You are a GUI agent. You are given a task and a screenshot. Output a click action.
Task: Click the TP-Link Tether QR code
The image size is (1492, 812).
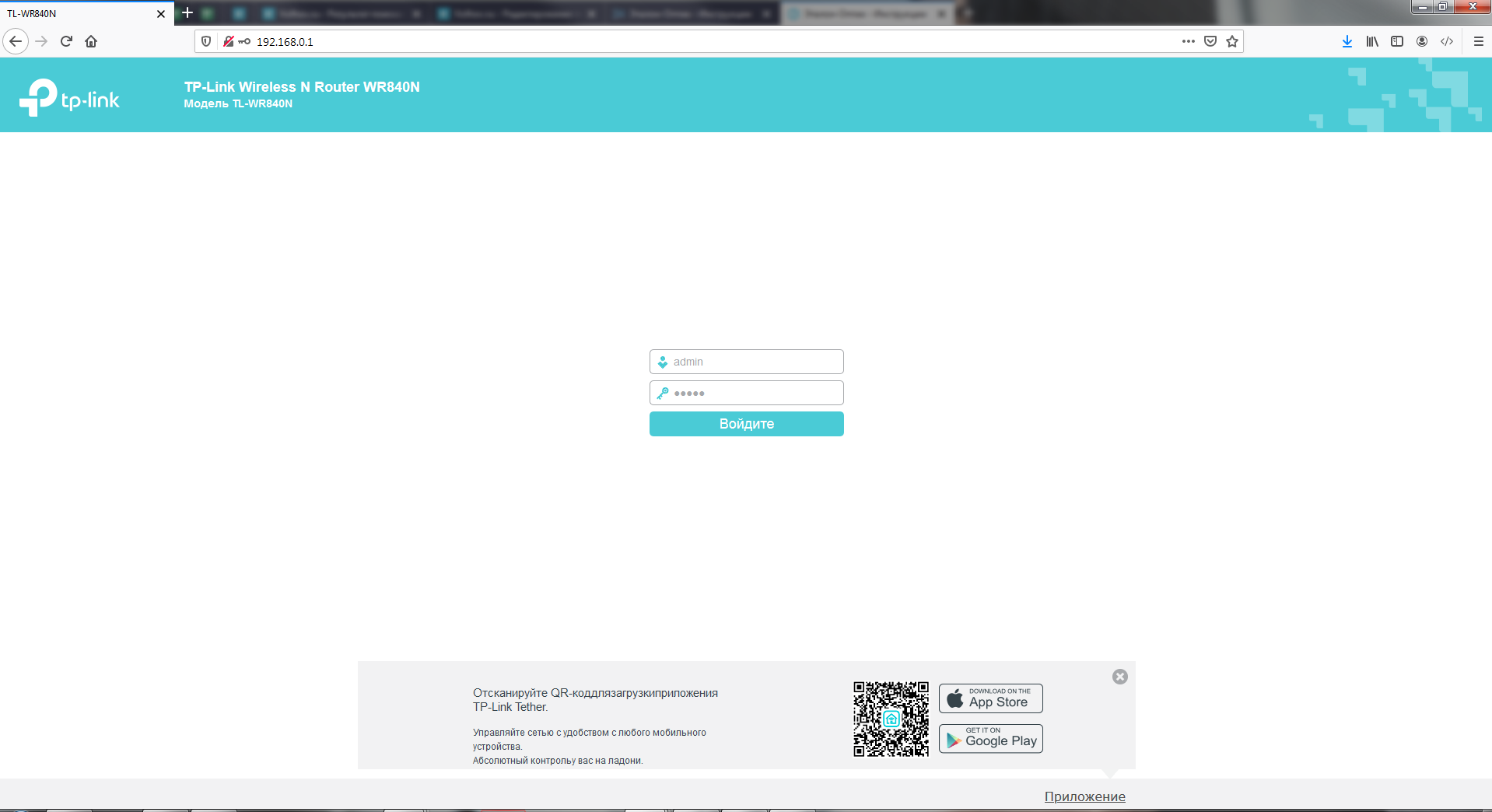coord(891,719)
